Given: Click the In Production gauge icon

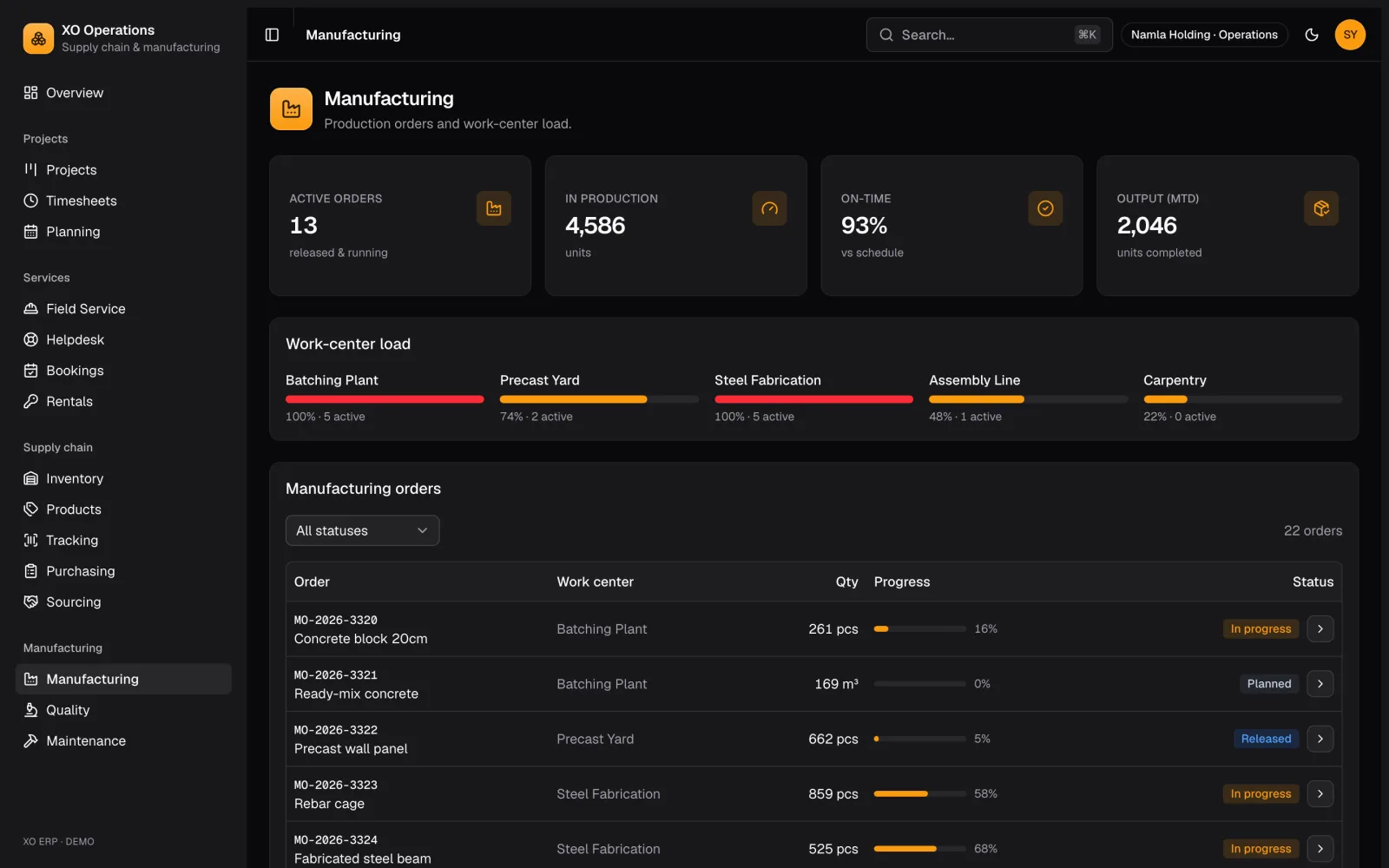Looking at the screenshot, I should coord(769,208).
